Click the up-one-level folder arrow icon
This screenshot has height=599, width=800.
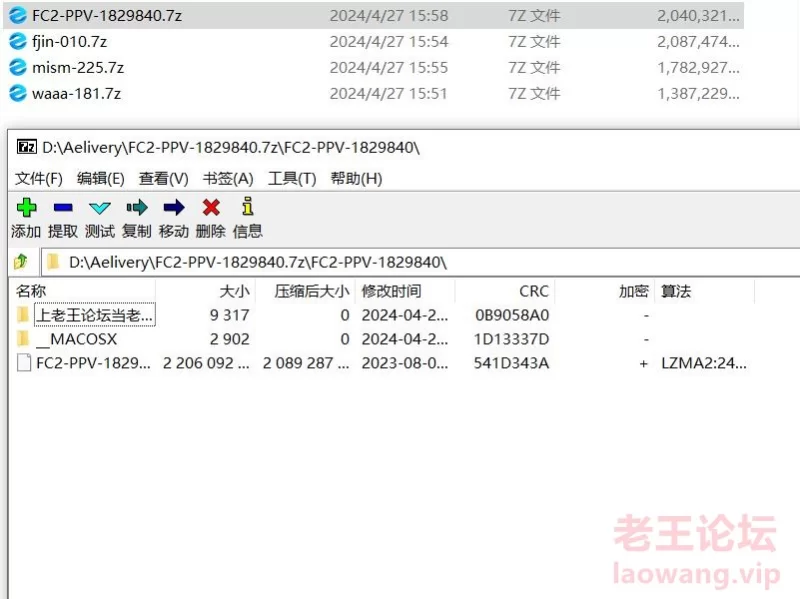click(21, 261)
